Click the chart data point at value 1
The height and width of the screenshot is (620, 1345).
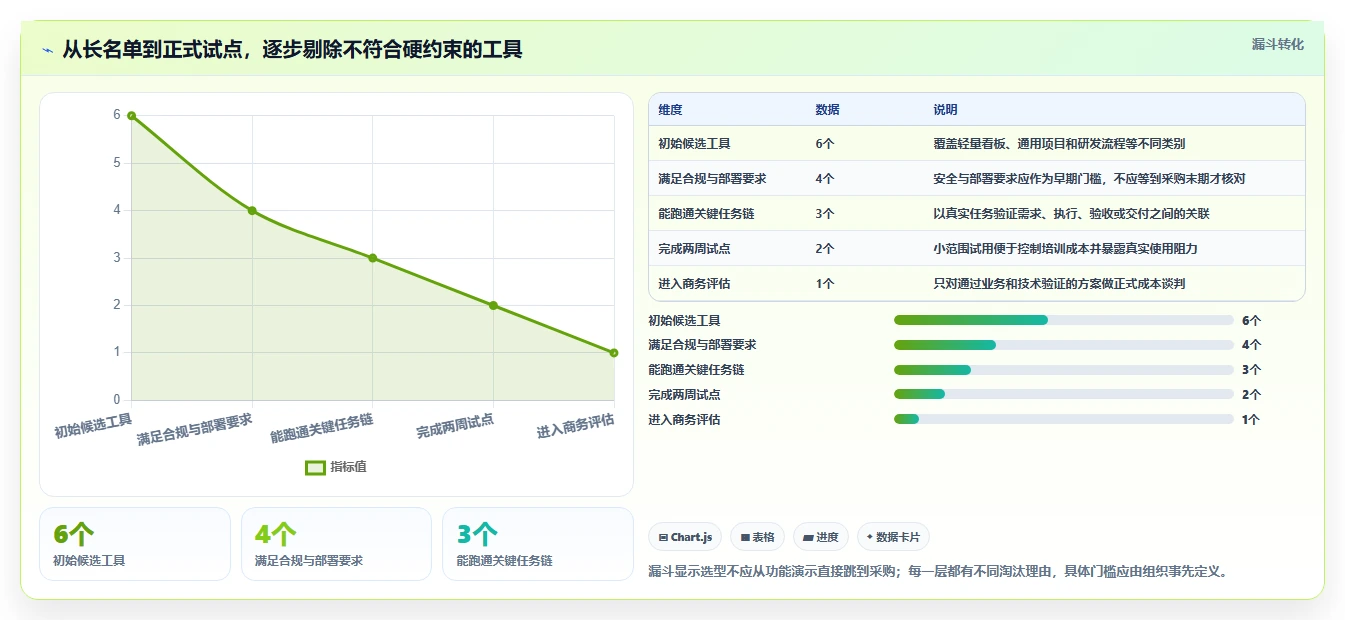tap(614, 352)
